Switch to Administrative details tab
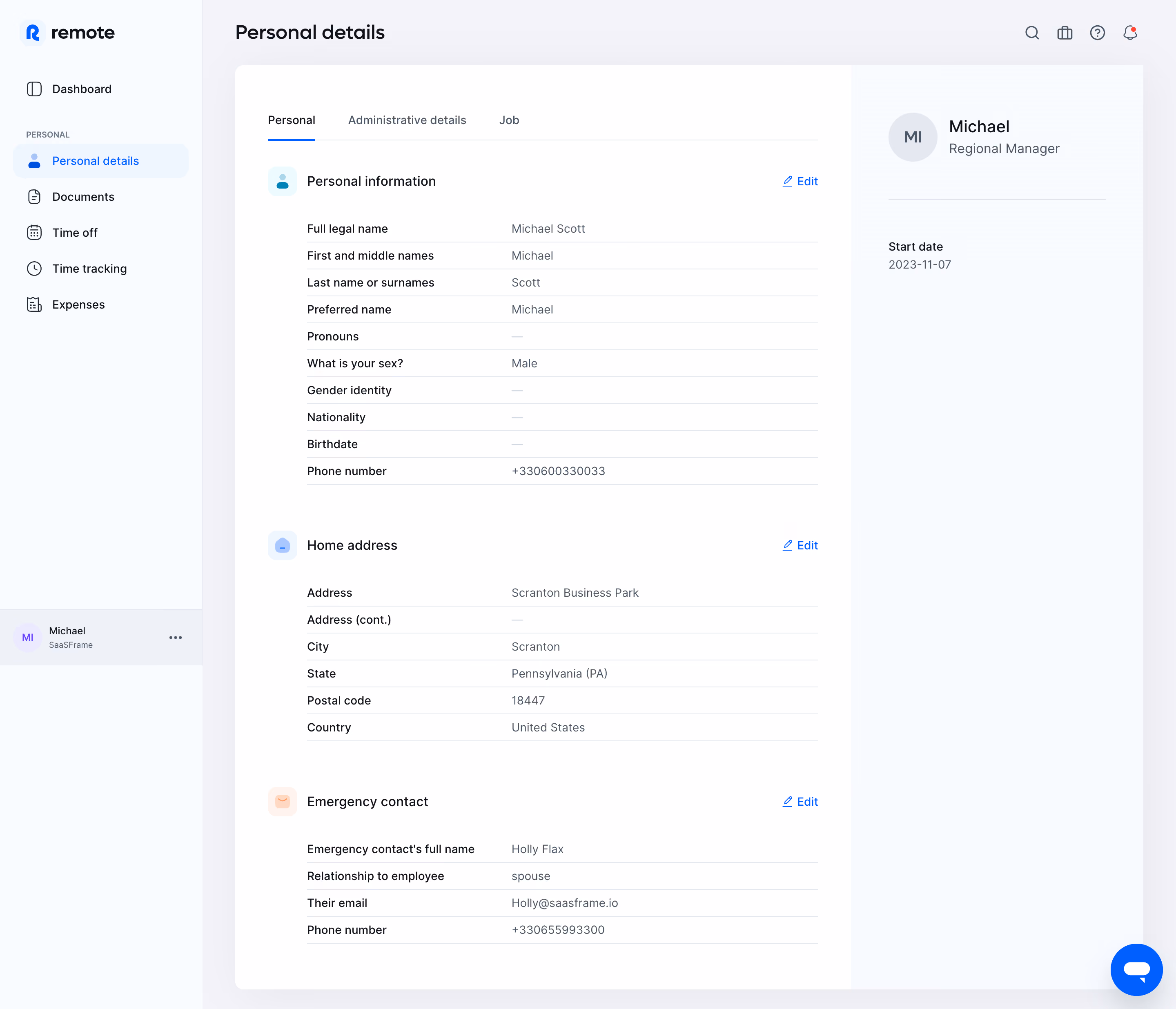The image size is (1176, 1009). coord(407,120)
